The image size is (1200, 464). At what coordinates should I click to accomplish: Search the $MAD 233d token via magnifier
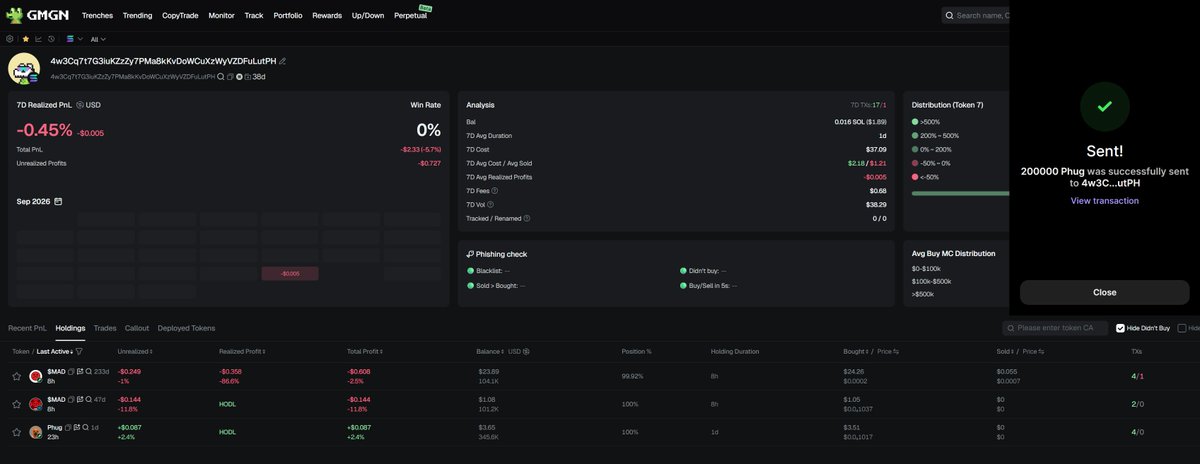(x=89, y=371)
